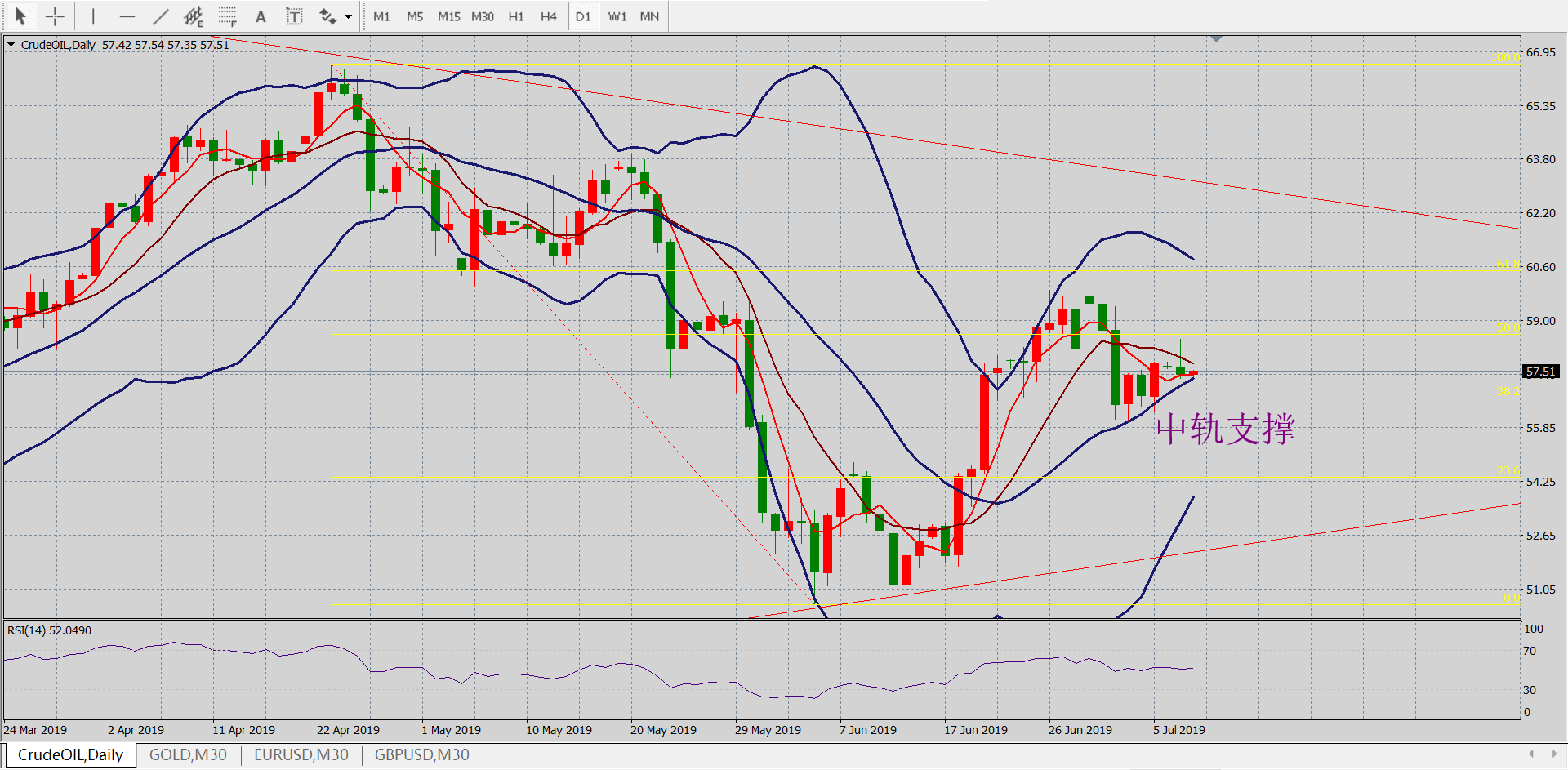Image resolution: width=1568 pixels, height=770 pixels.
Task: Click the 100.0 Fibonacci level label
Action: [x=1504, y=57]
